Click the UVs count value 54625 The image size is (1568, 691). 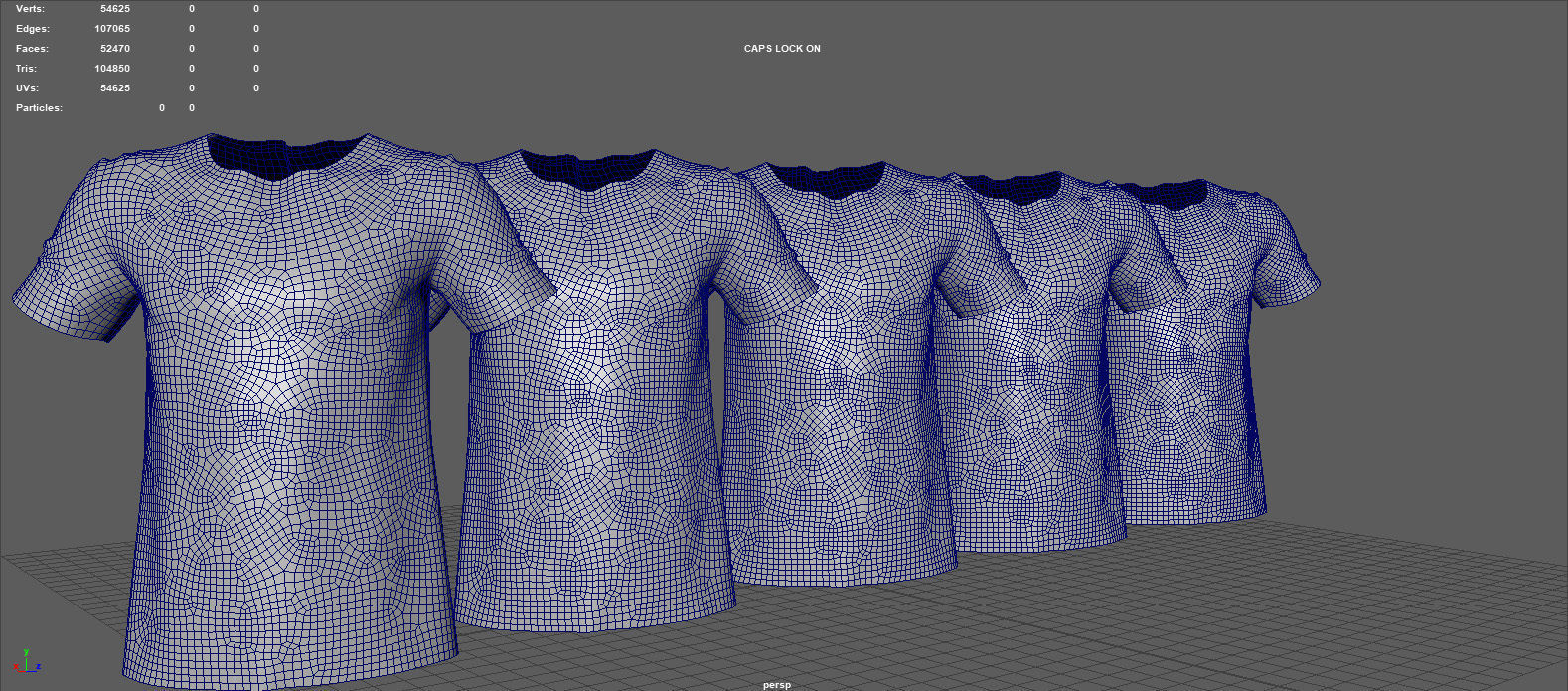tap(115, 88)
